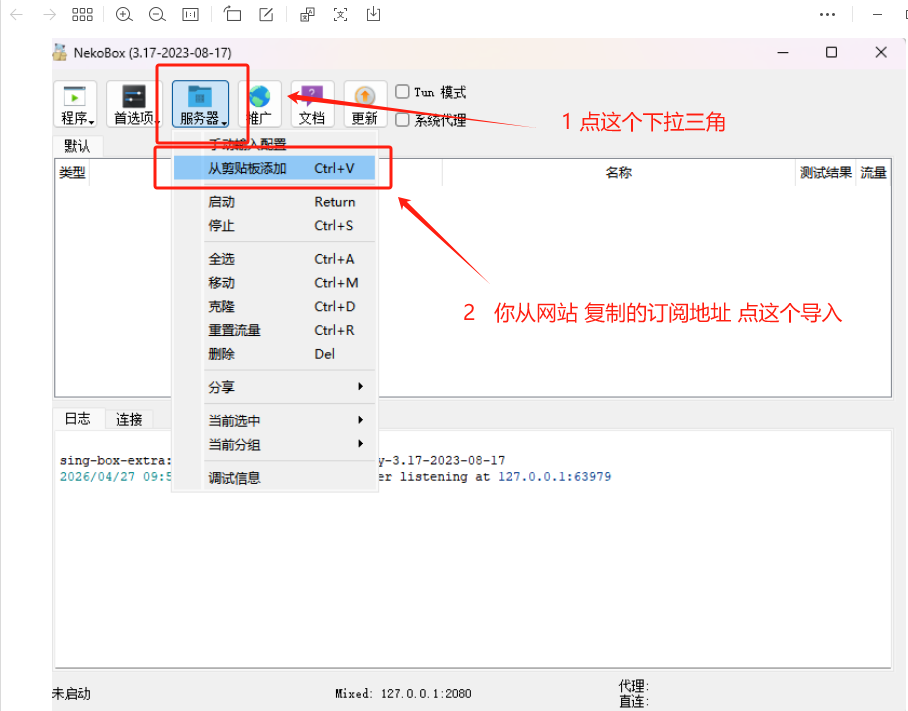908x711 pixels.
Task: Click the zoom in magnifier icon
Action: [124, 14]
